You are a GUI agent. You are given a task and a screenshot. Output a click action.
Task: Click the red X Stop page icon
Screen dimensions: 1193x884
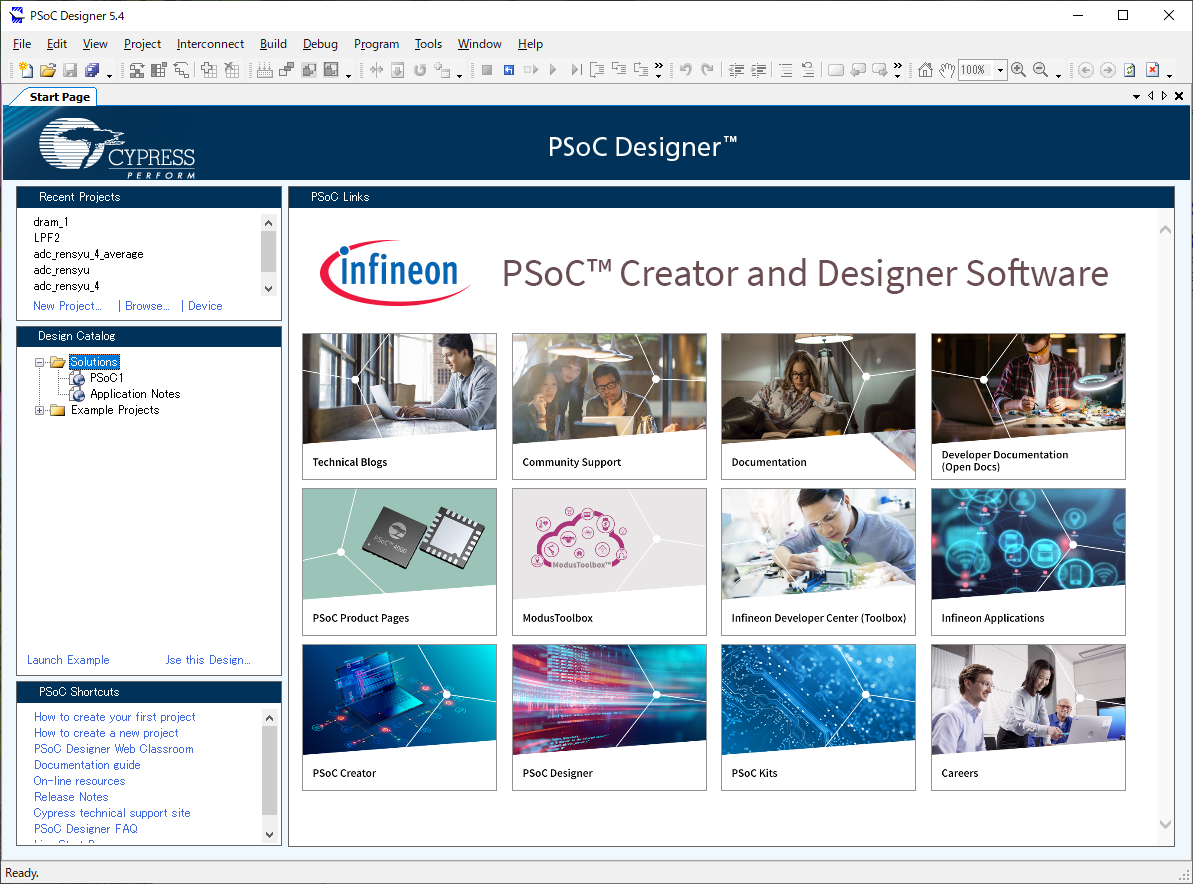(1153, 70)
